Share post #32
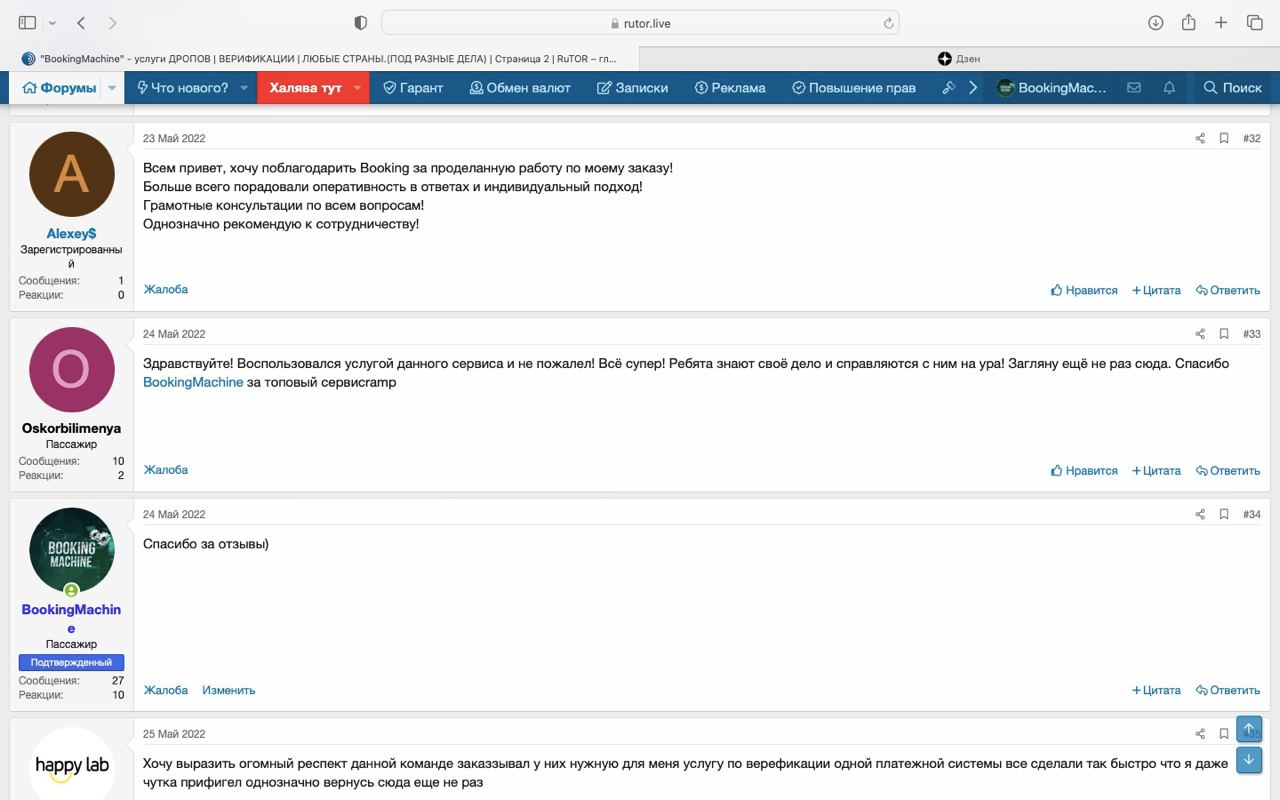 [1200, 139]
